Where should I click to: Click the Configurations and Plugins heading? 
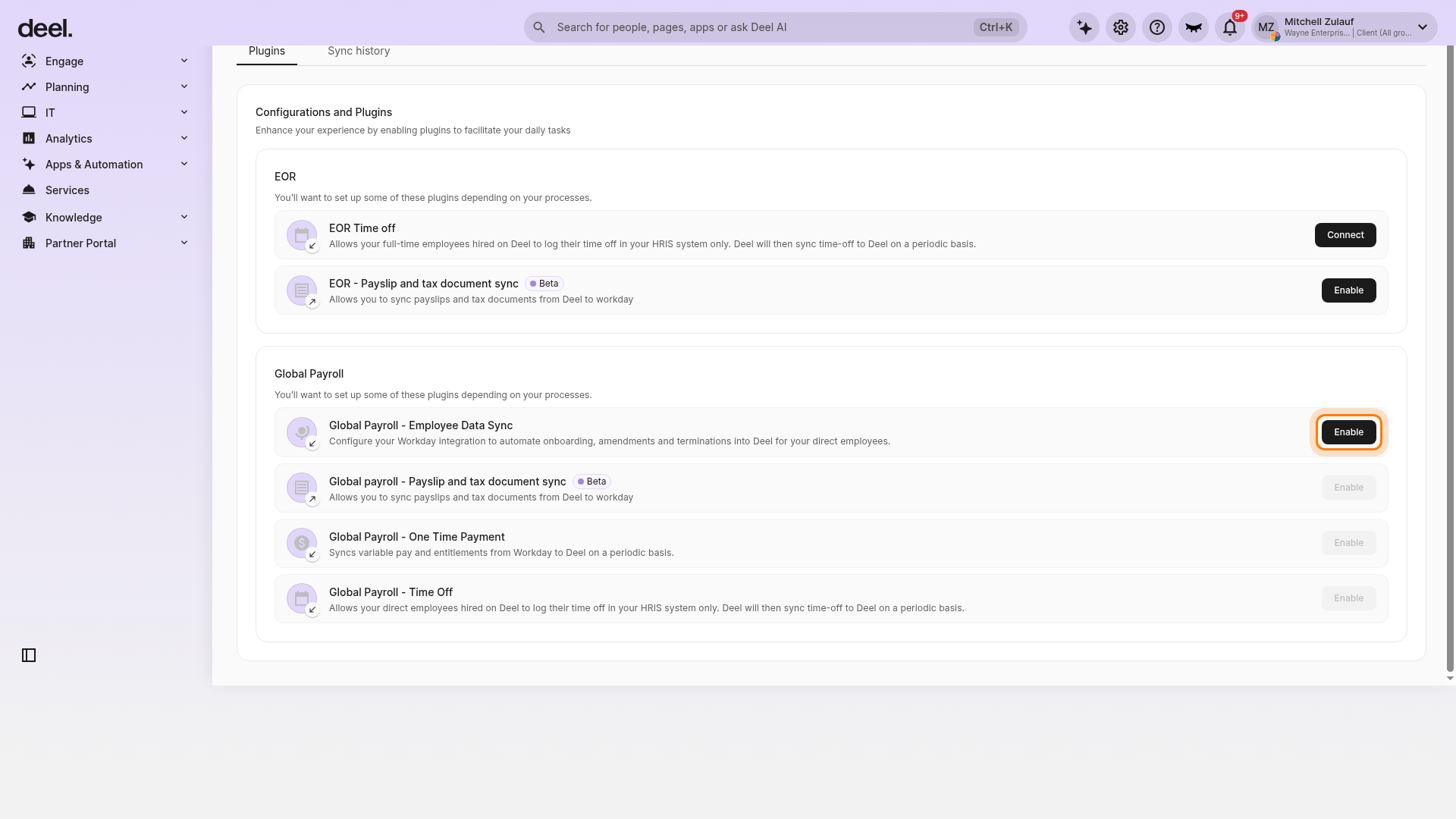click(324, 112)
